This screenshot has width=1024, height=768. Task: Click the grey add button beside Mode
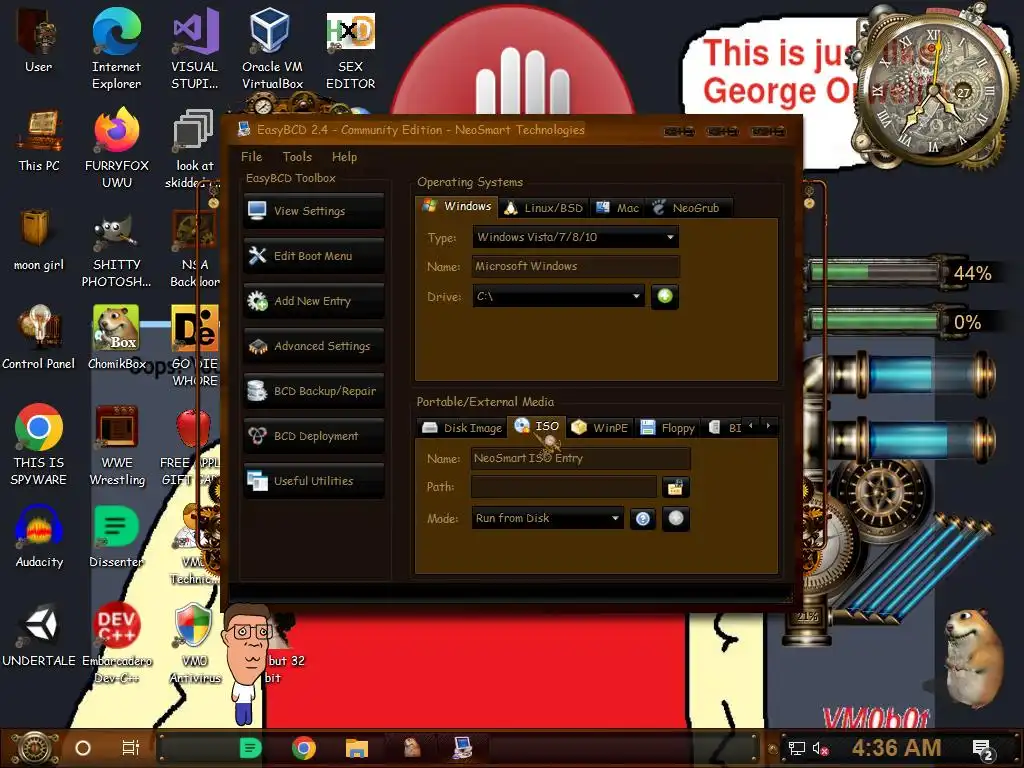pyautogui.click(x=676, y=519)
